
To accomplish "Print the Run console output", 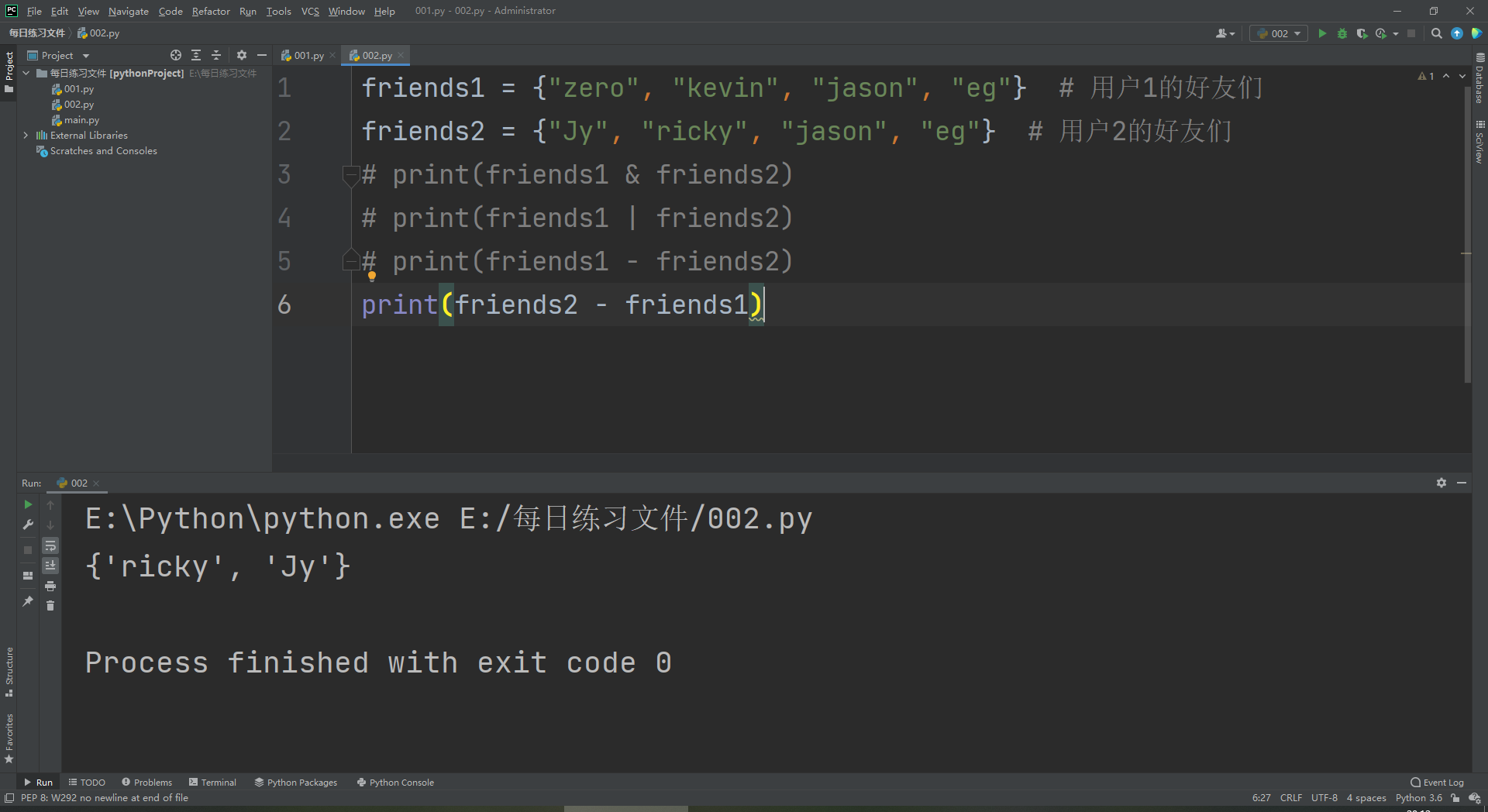I will 50,586.
